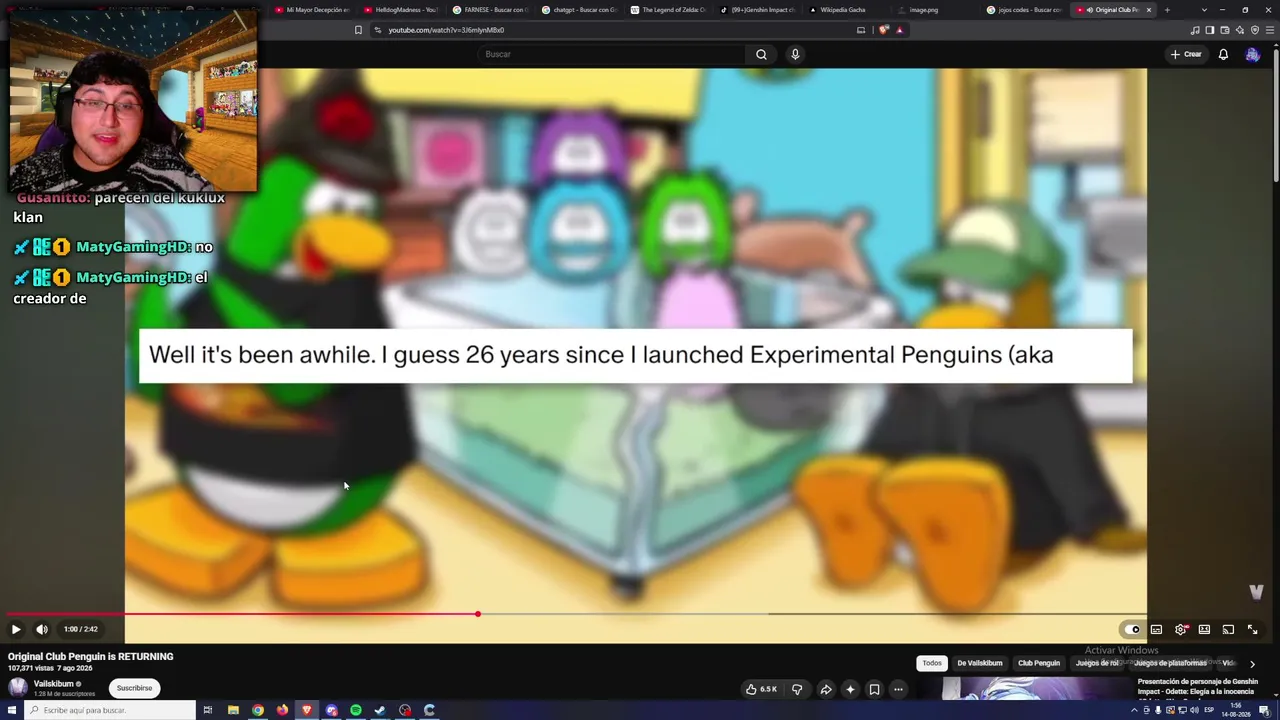Open more actions ellipsis menu
The height and width of the screenshot is (720, 1280).
[x=898, y=689]
